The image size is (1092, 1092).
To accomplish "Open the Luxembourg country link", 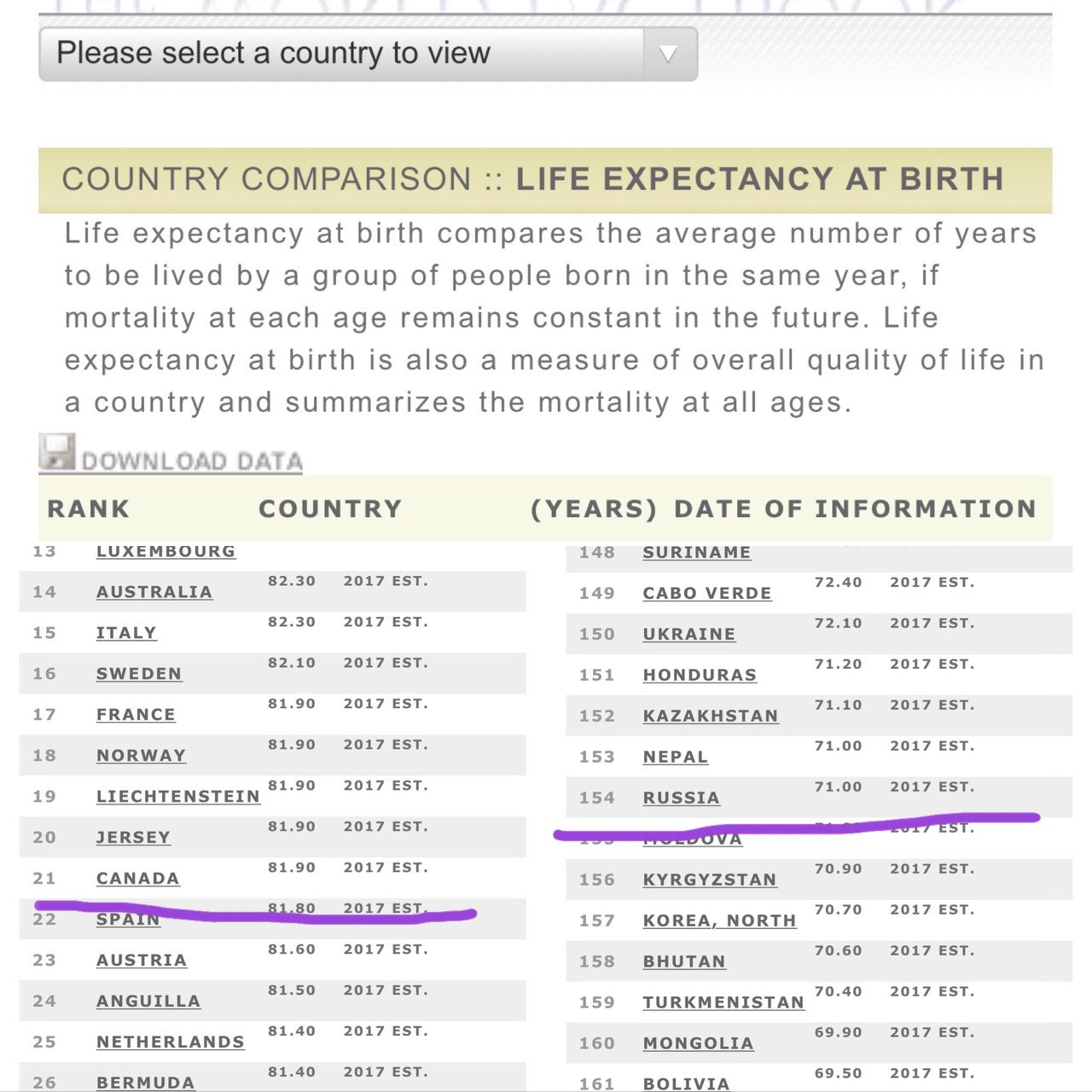I will click(x=166, y=551).
